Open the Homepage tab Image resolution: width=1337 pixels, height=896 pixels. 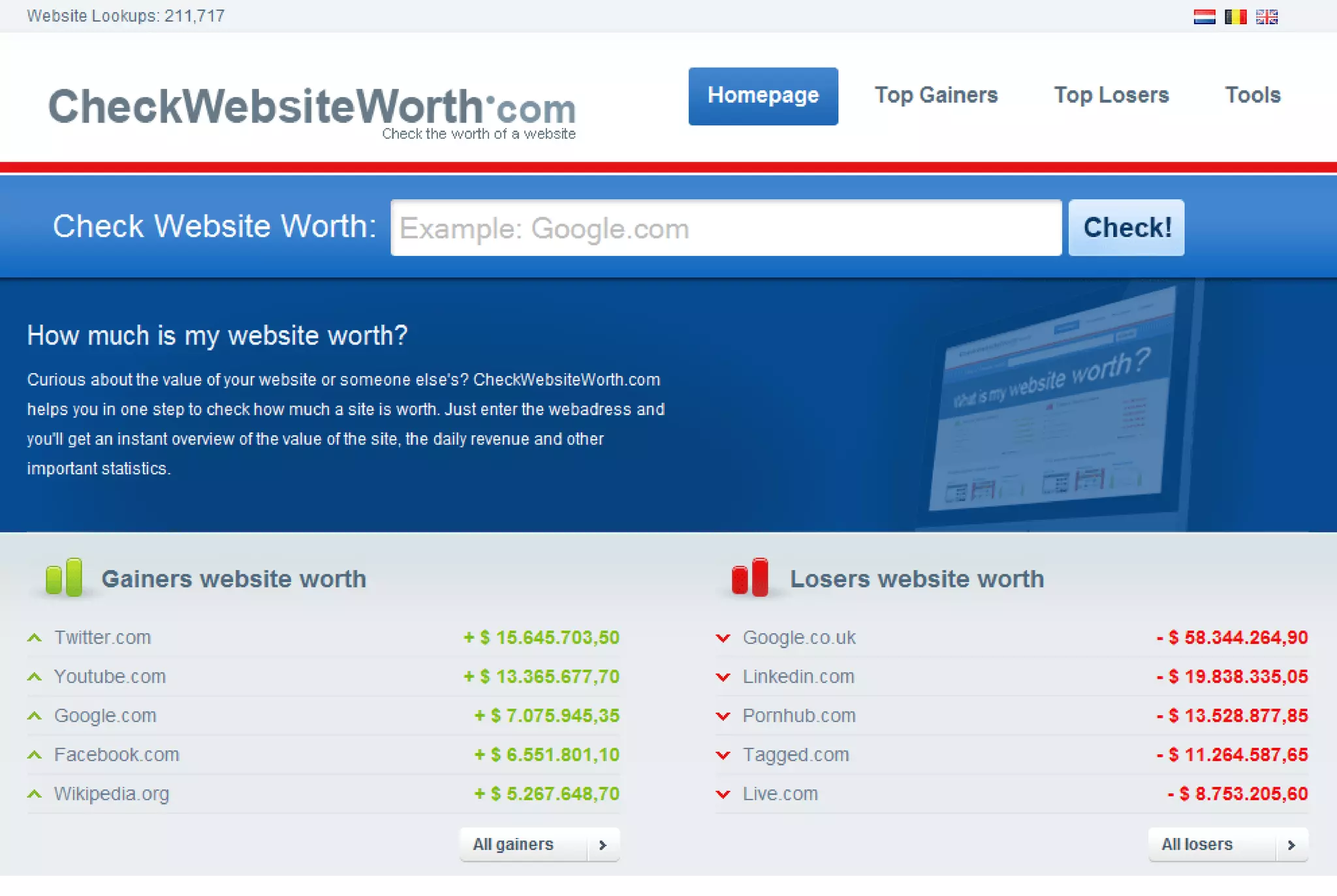[763, 96]
